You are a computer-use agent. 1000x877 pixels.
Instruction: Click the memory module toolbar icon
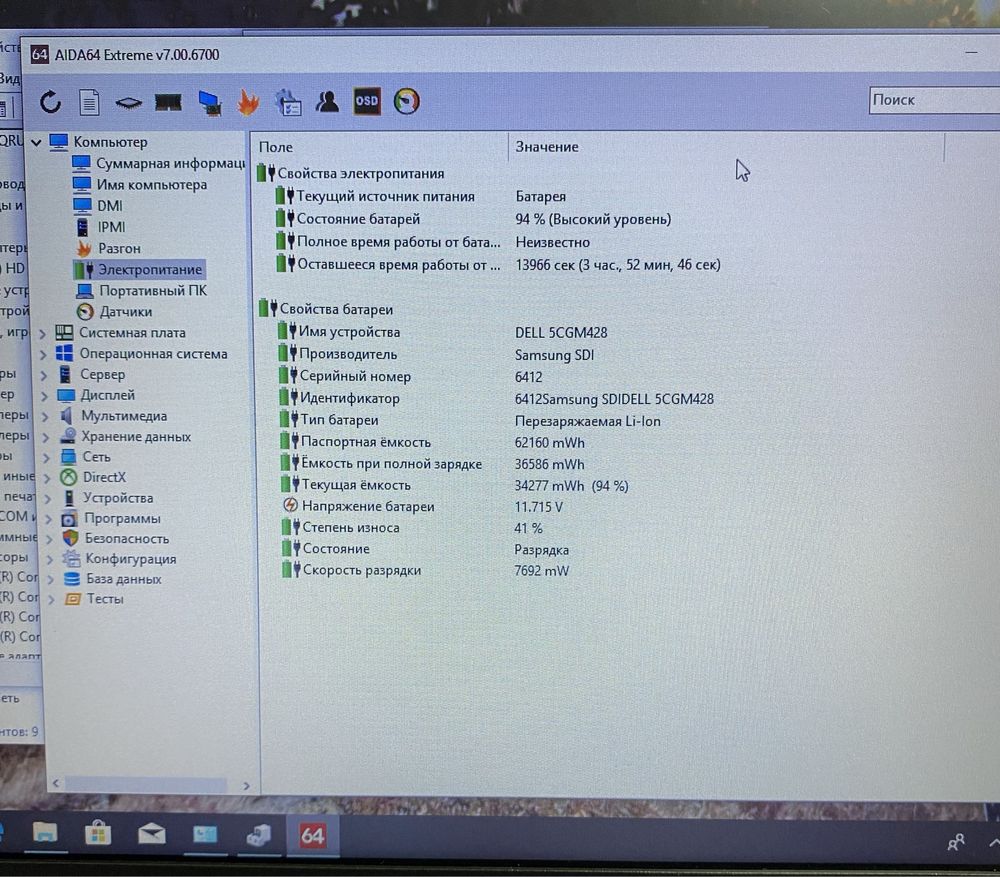tap(168, 102)
